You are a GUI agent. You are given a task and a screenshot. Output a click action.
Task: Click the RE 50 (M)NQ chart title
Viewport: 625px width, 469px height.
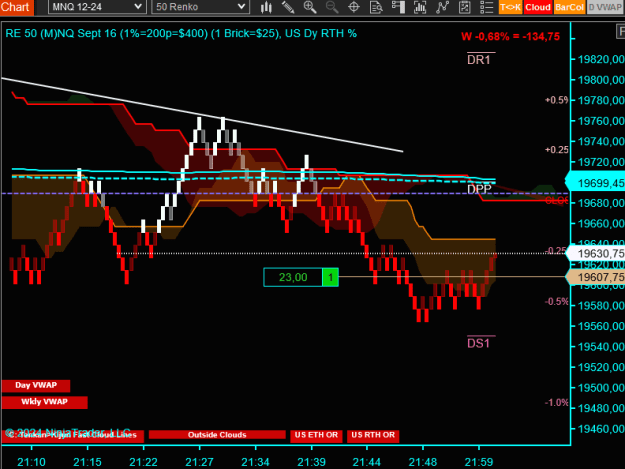point(181,33)
